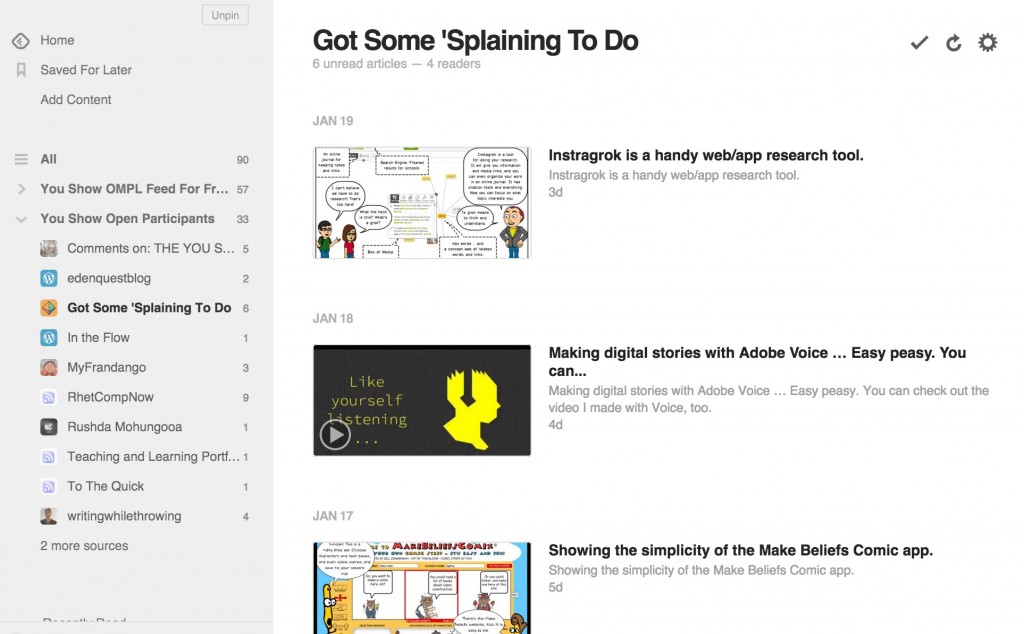The width and height of the screenshot is (1024, 634).
Task: Click the RhetCompNow RSS icon
Action: [49, 397]
